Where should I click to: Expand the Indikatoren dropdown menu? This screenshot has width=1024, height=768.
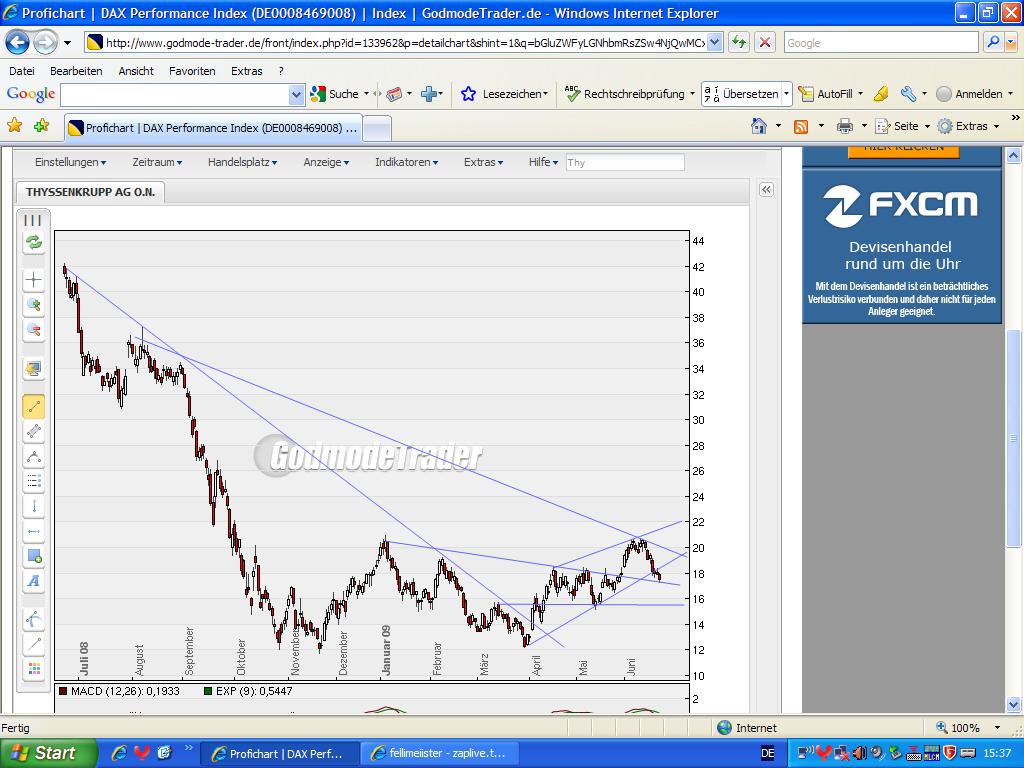(407, 162)
